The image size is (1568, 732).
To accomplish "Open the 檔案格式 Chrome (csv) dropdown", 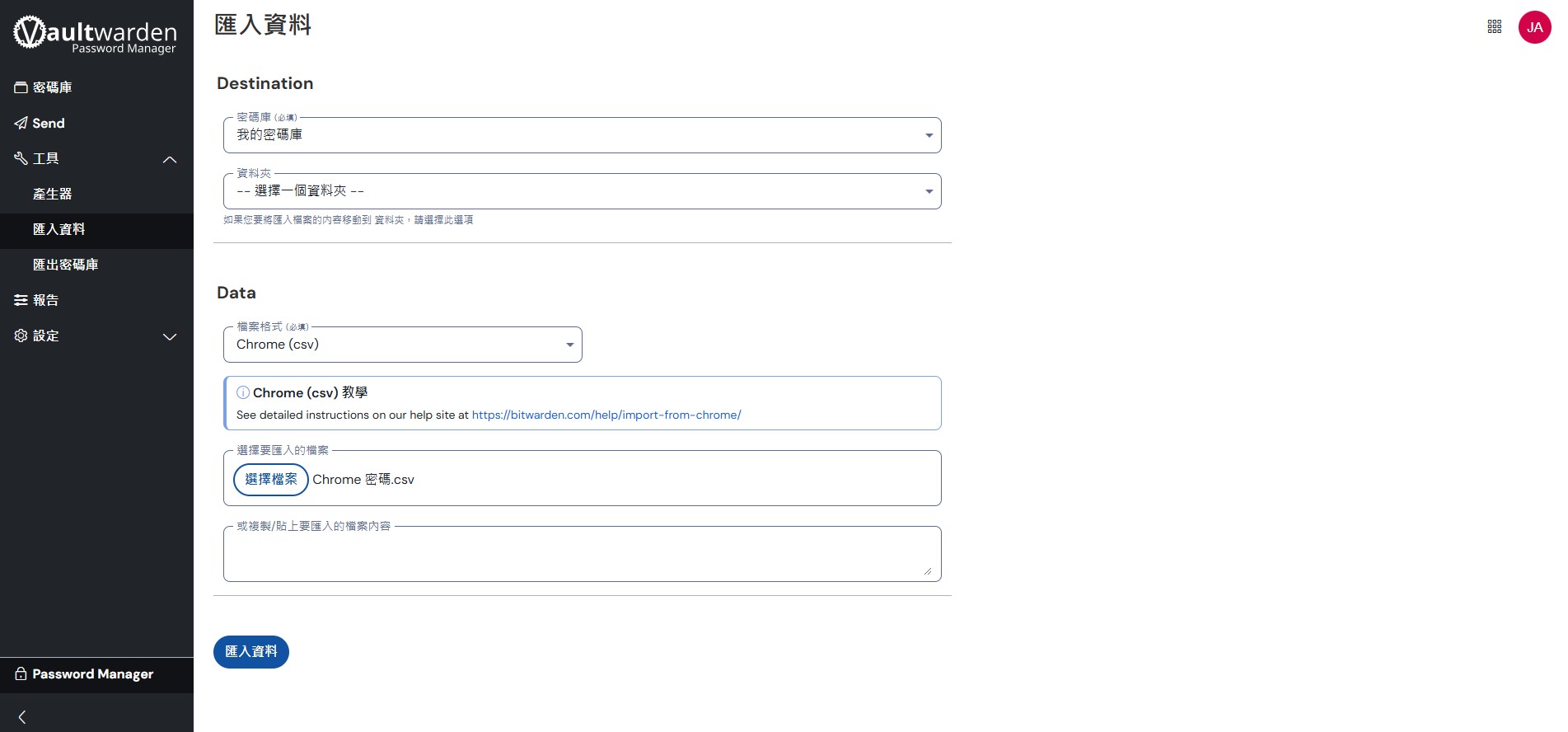I will point(402,345).
